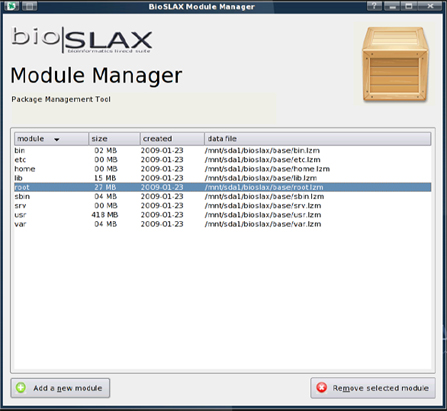This screenshot has width=447, height=411.
Task: Click the help question mark title button
Action: pos(374,6)
